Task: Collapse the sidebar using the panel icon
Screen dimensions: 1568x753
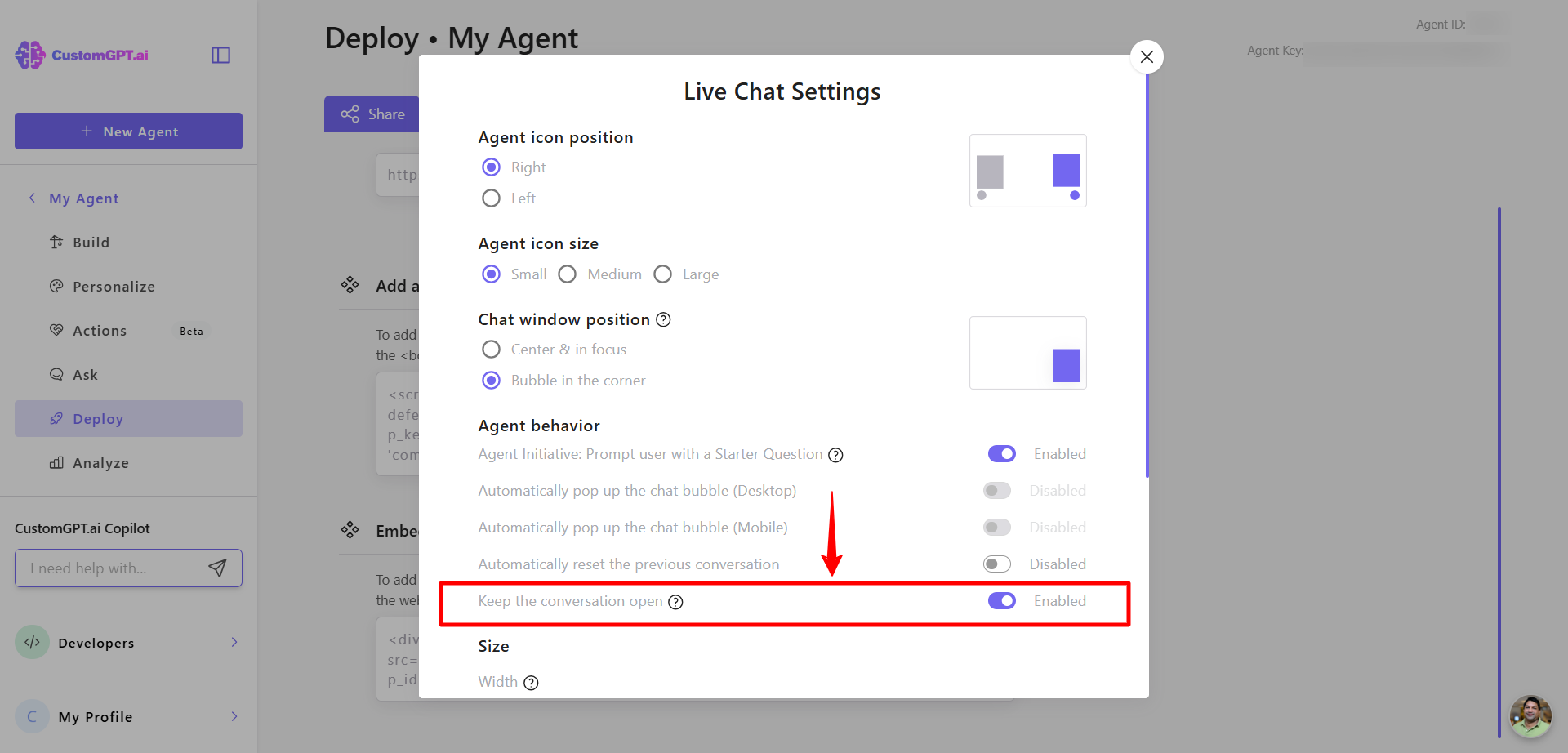Action: tap(220, 55)
